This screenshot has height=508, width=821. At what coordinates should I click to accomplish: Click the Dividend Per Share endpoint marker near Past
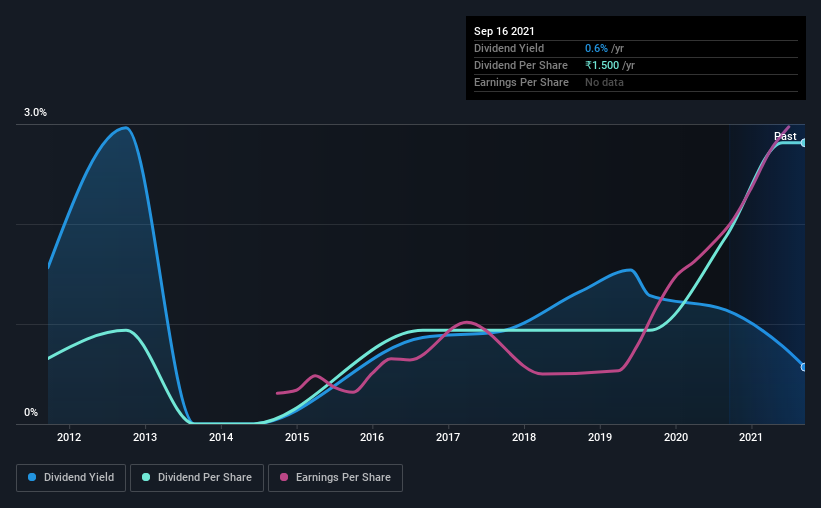[803, 142]
